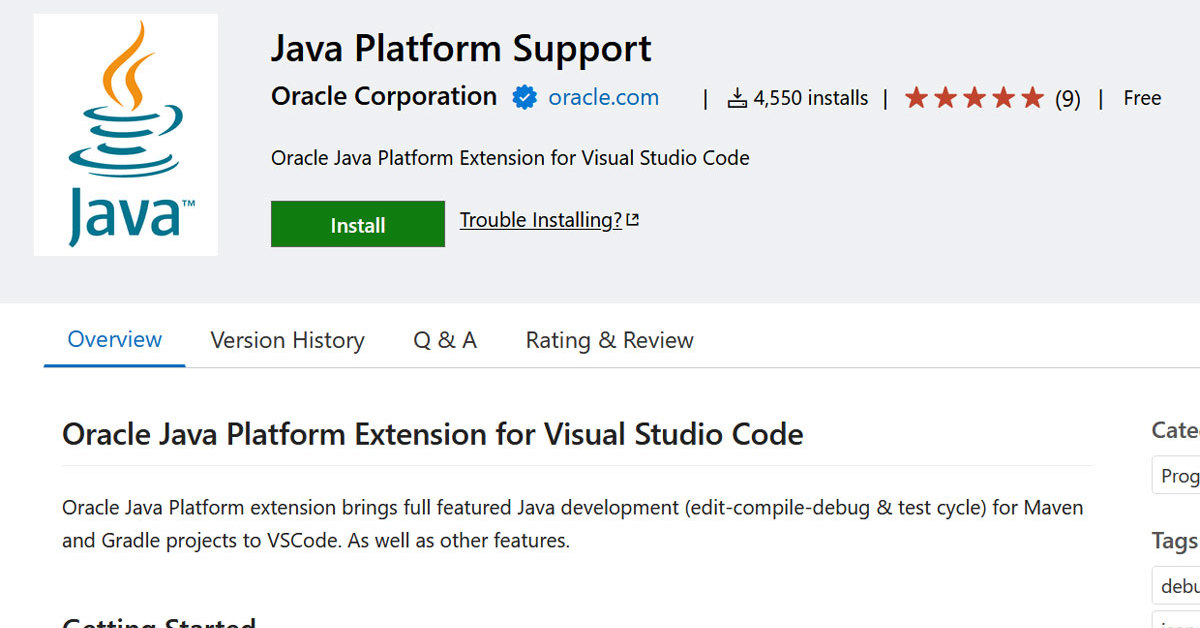This screenshot has width=1200, height=628.
Task: Switch to the Overview tab
Action: (x=114, y=340)
